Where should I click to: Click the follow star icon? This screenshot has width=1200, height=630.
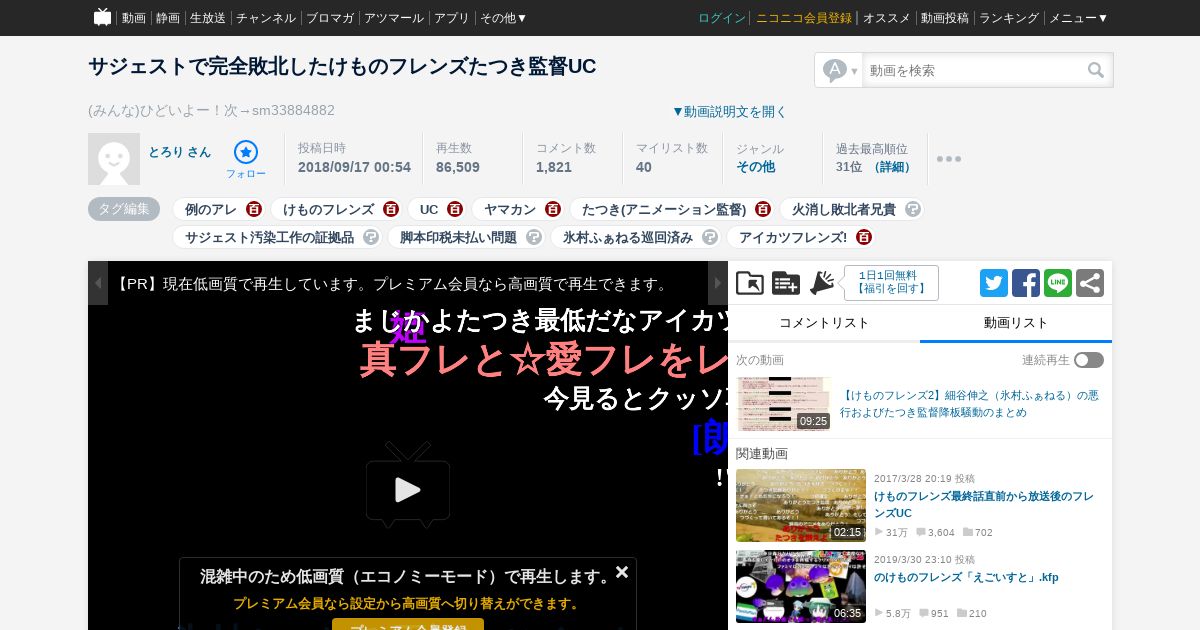[246, 152]
